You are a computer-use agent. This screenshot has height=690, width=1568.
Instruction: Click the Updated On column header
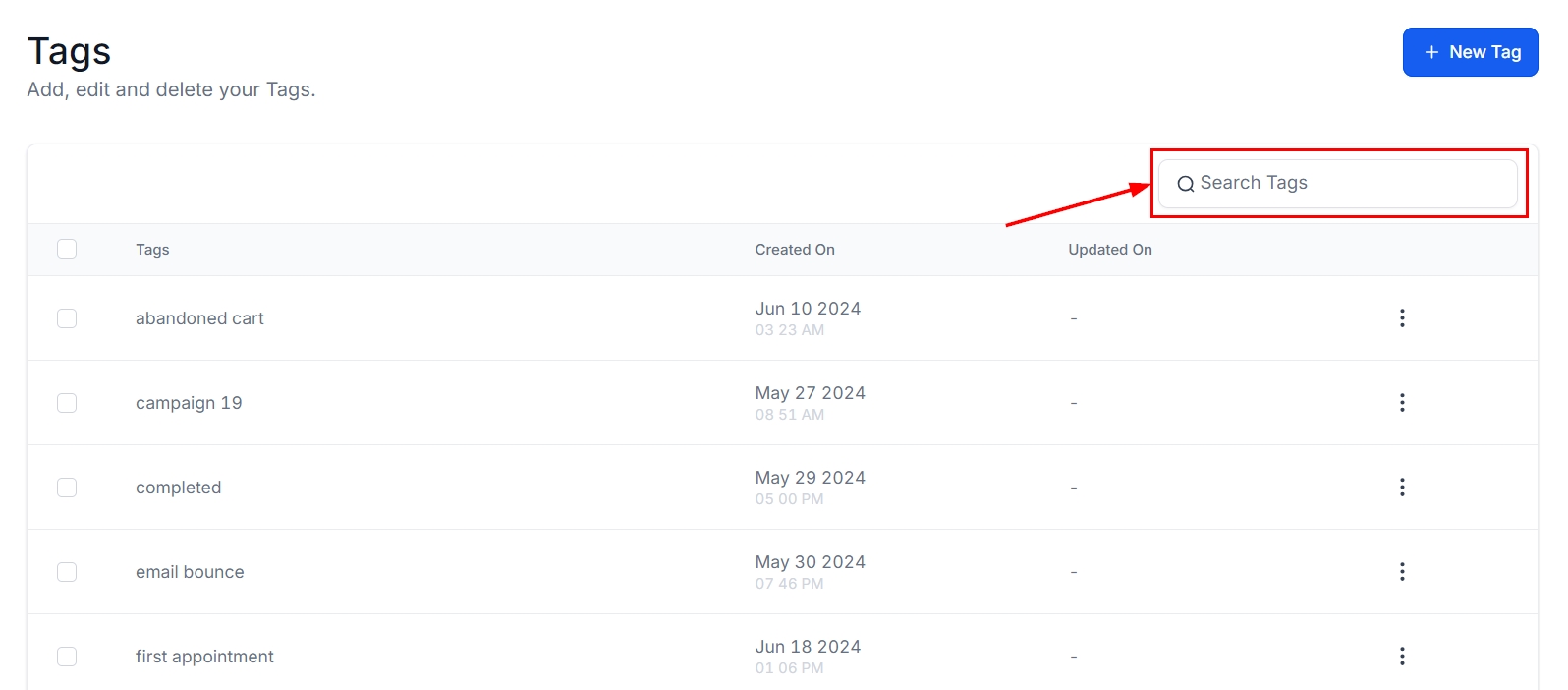pos(1110,250)
